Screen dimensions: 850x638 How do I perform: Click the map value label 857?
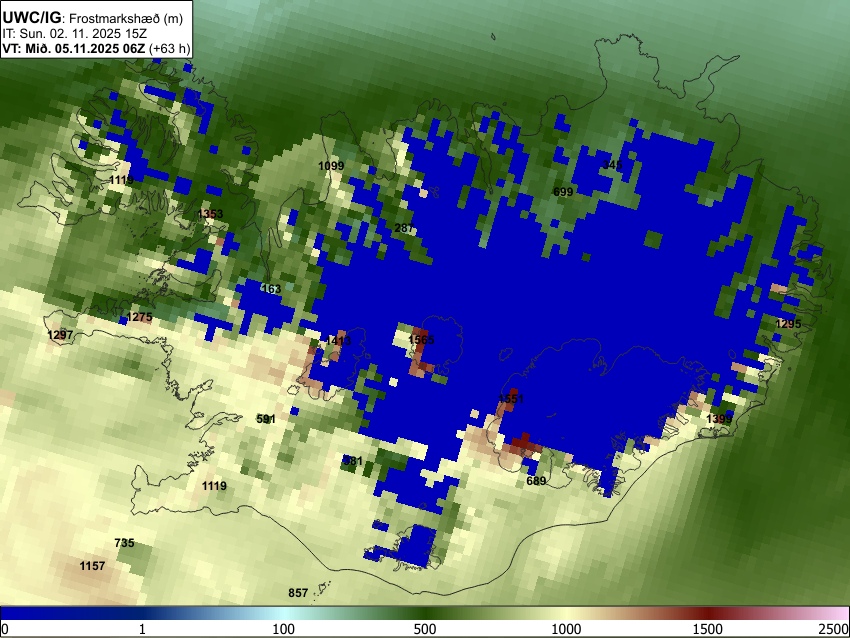(298, 593)
